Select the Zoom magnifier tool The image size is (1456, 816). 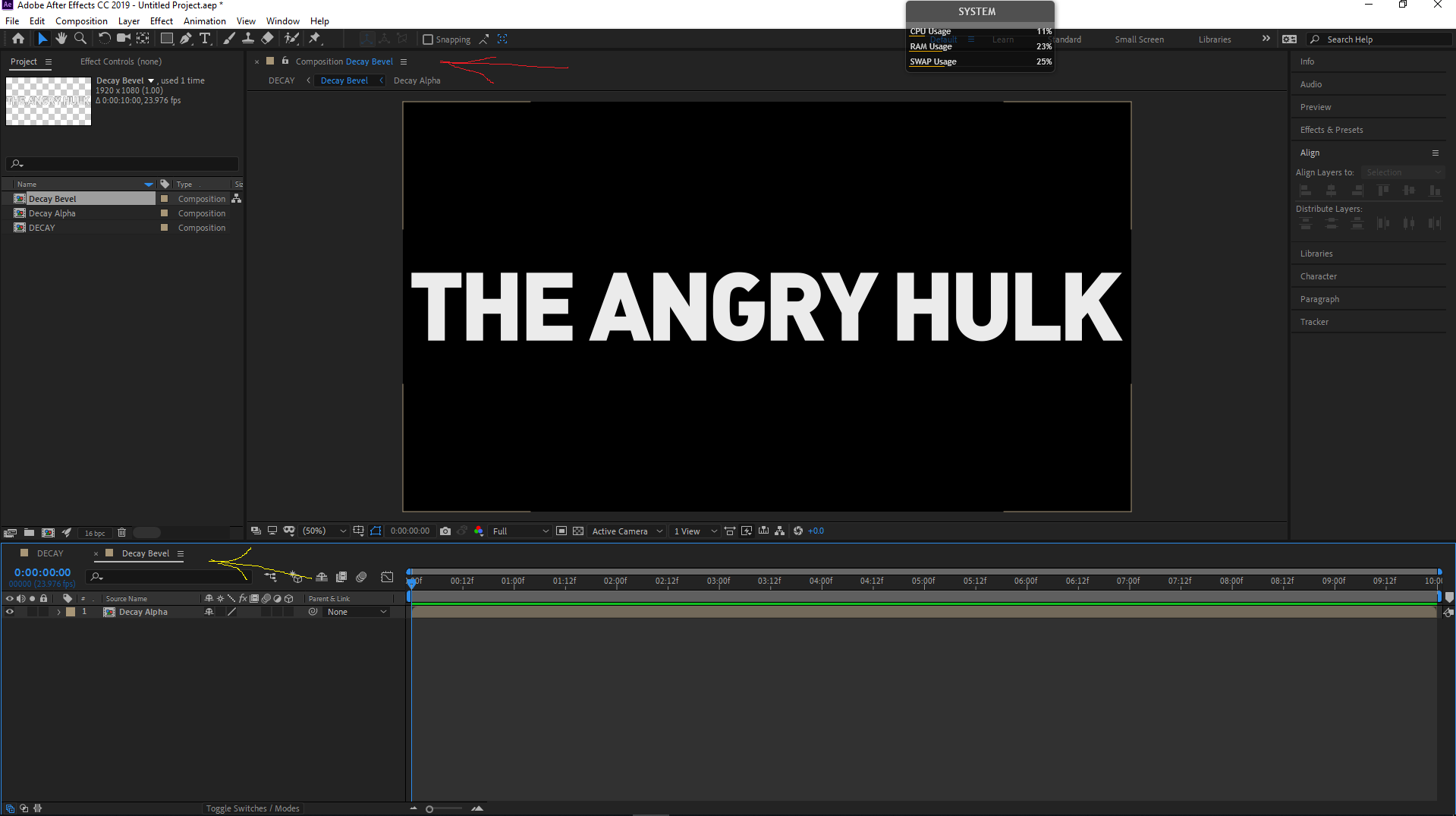(x=80, y=39)
